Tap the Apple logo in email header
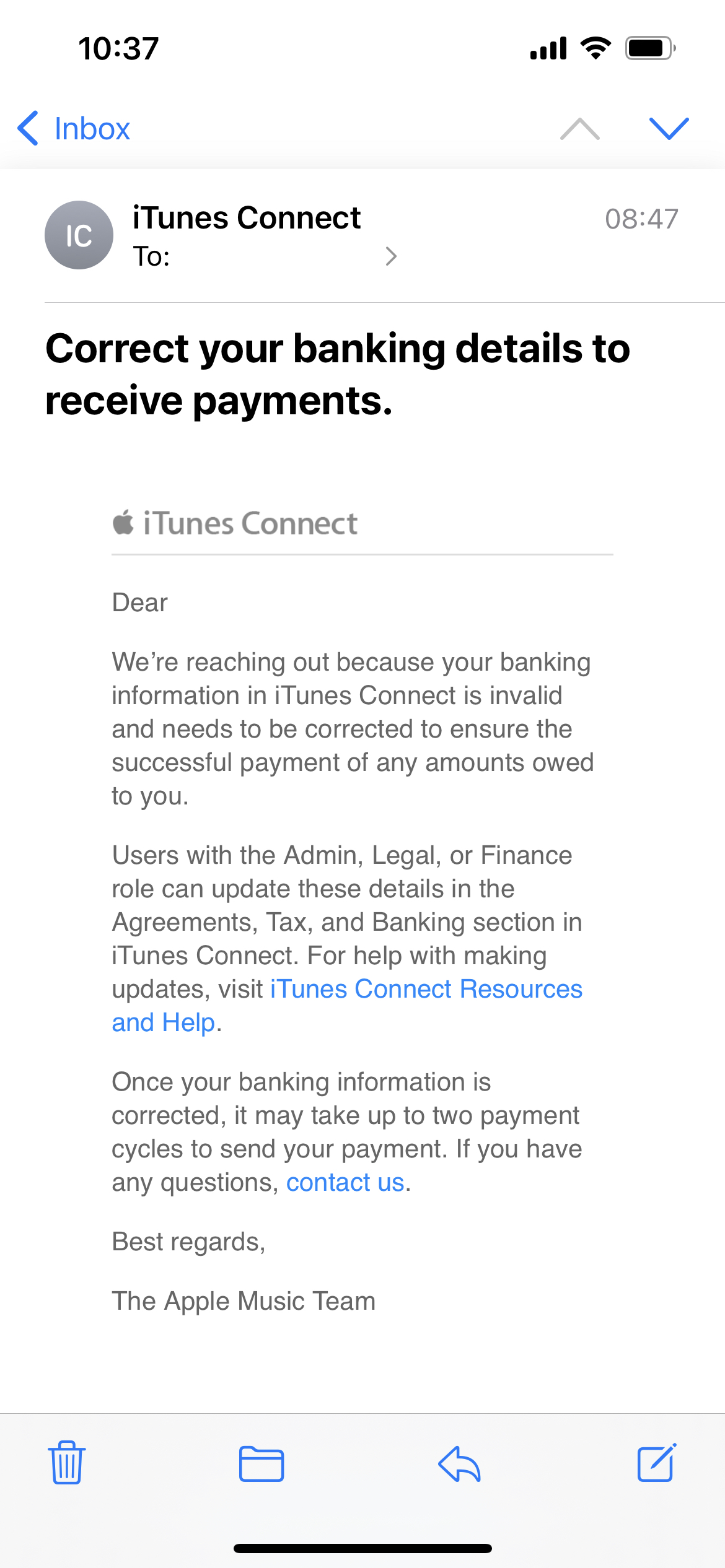This screenshot has width=725, height=1568. [123, 523]
